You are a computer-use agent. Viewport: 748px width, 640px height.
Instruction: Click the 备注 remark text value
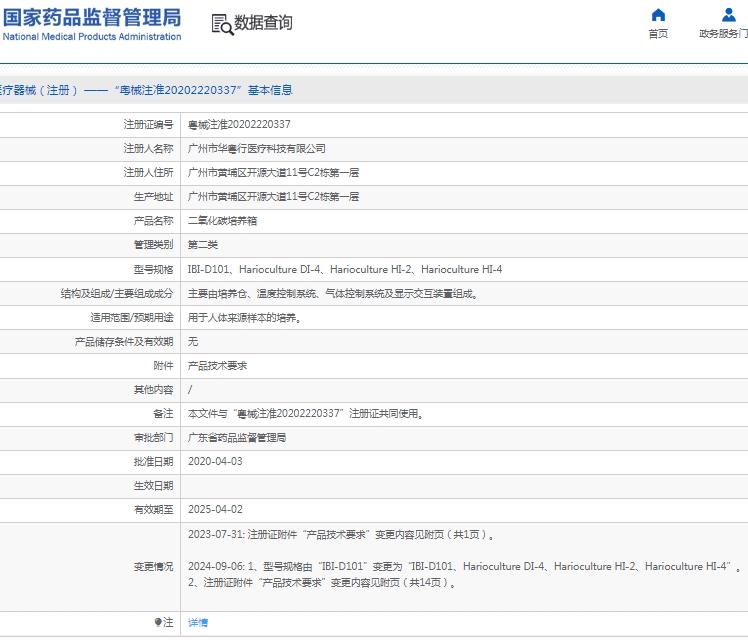coord(306,413)
